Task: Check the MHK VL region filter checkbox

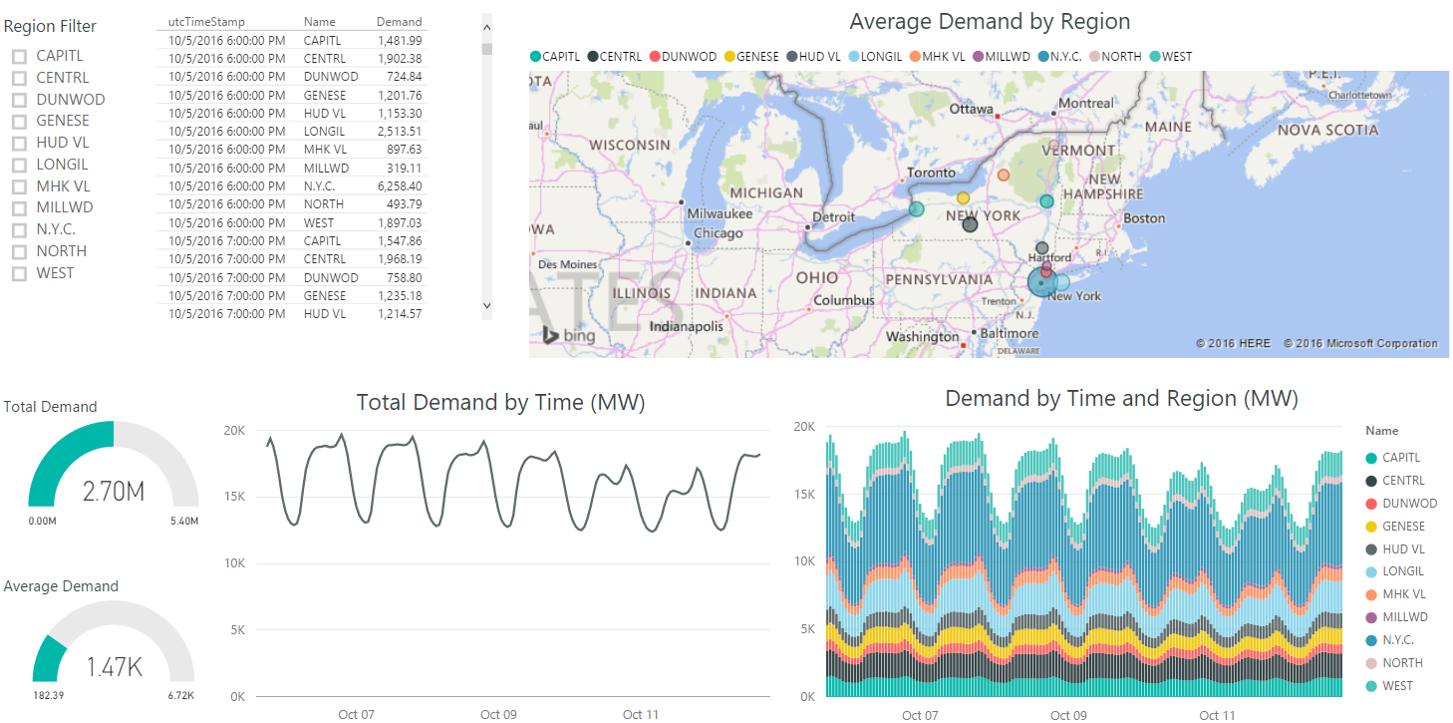Action: (19, 187)
